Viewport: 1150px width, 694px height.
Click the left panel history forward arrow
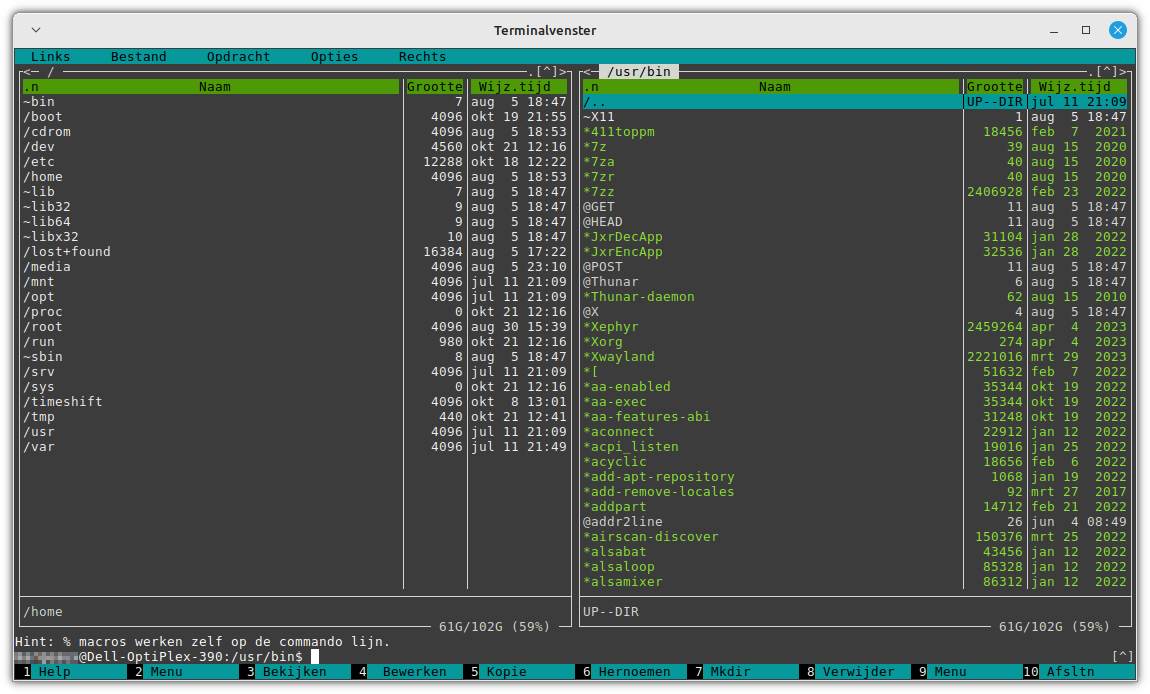point(563,71)
